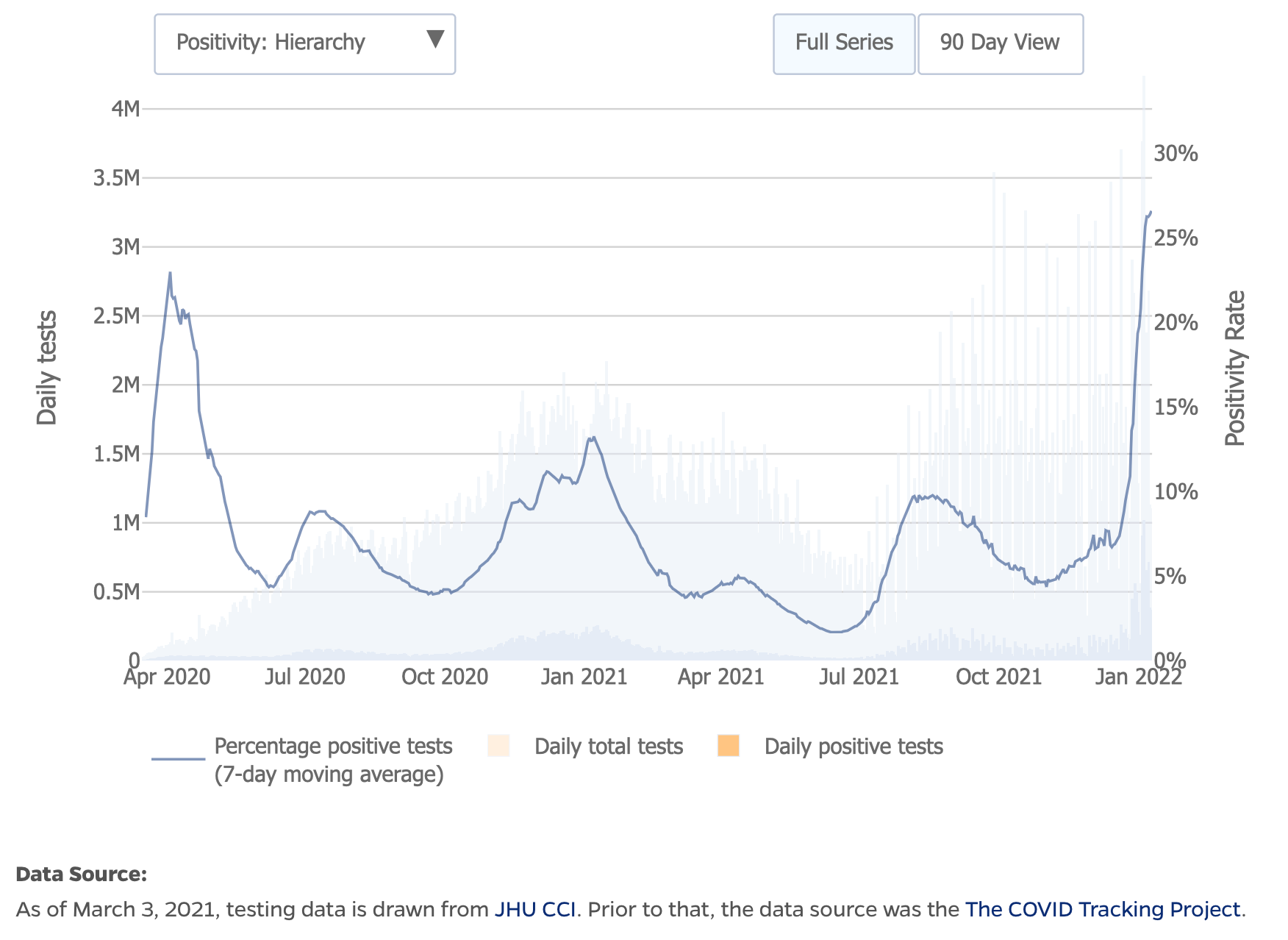
Task: Click the Jan 2021 x-axis label
Action: (x=584, y=677)
